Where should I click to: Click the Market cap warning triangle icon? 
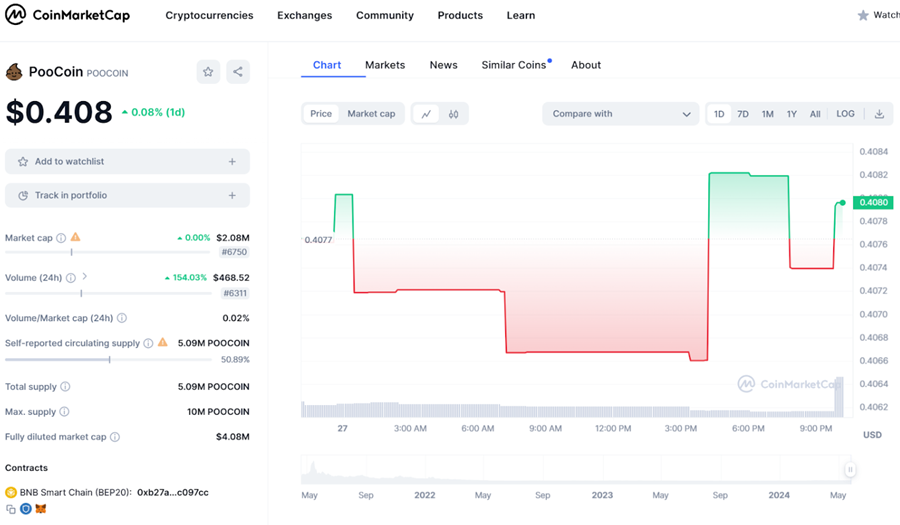75,238
